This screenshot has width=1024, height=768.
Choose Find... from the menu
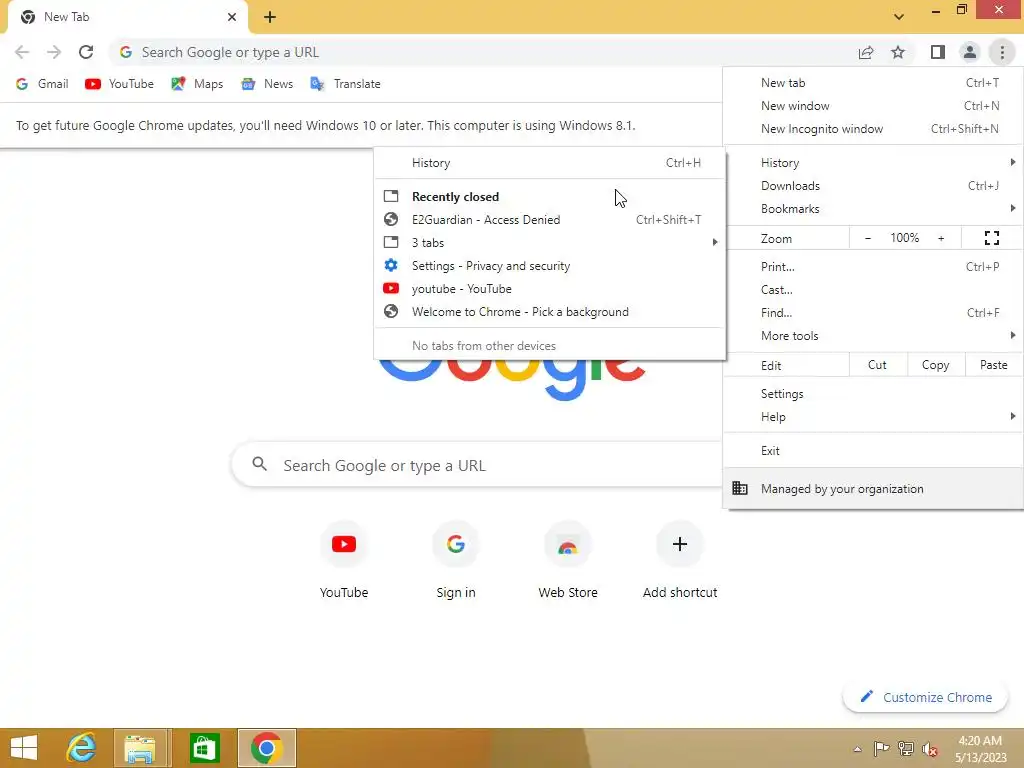click(x=873, y=312)
